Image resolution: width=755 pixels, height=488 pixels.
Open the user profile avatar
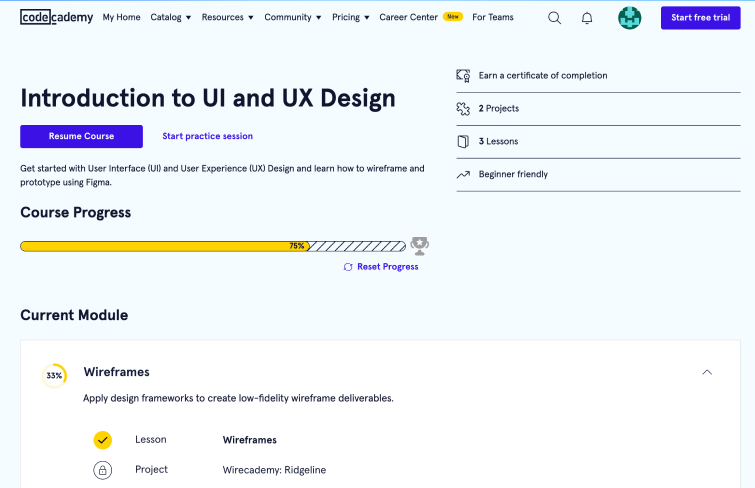(x=630, y=18)
